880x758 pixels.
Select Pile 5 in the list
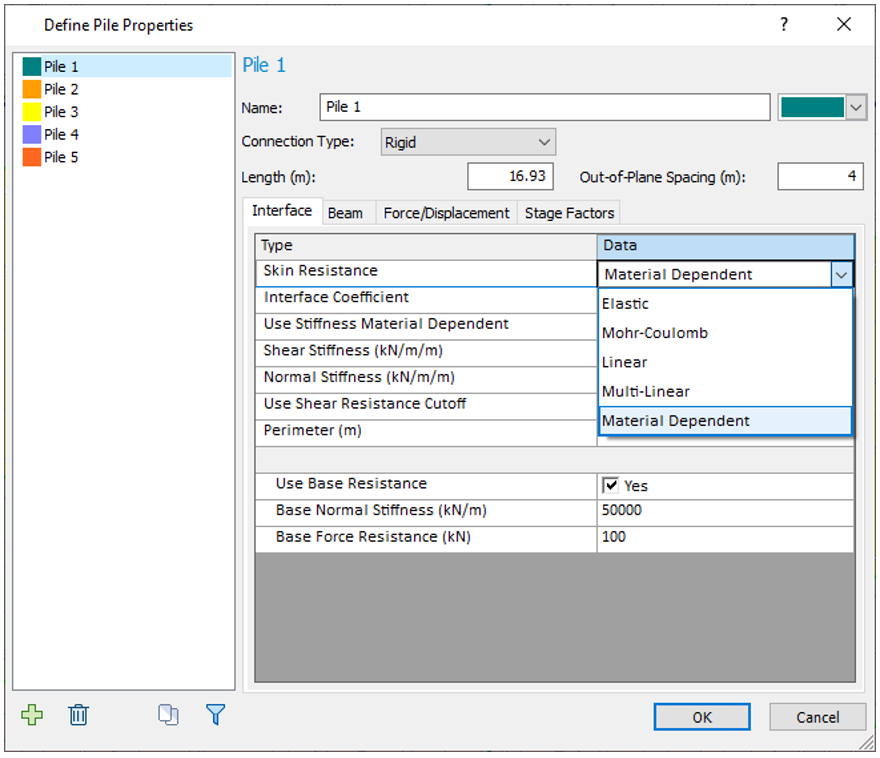click(x=126, y=157)
